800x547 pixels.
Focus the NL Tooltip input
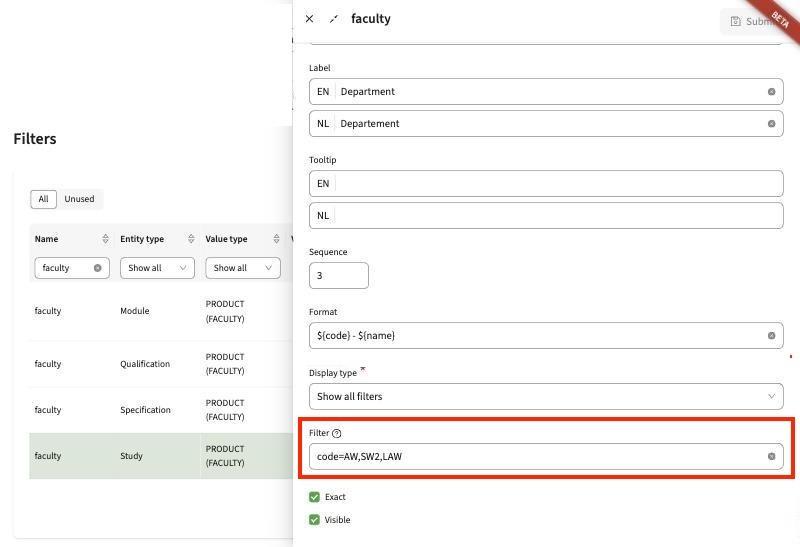[x=546, y=216]
